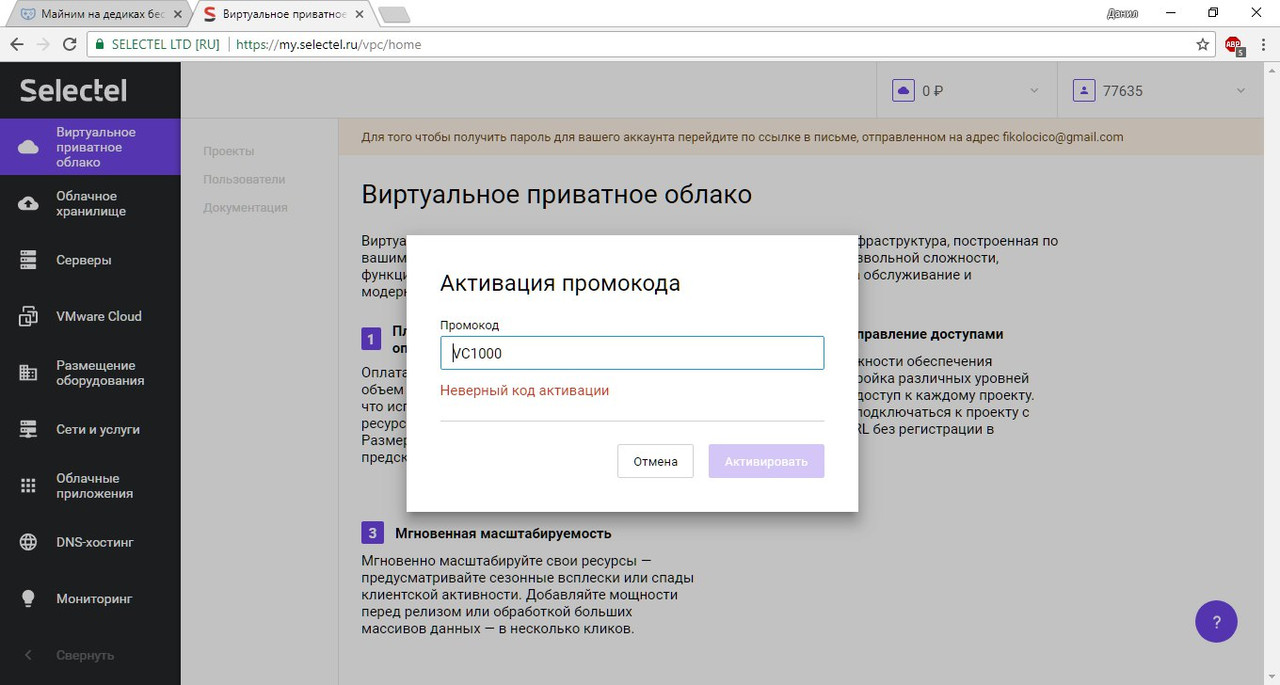Open Документация submenu item
The width and height of the screenshot is (1280, 685).
[x=245, y=207]
